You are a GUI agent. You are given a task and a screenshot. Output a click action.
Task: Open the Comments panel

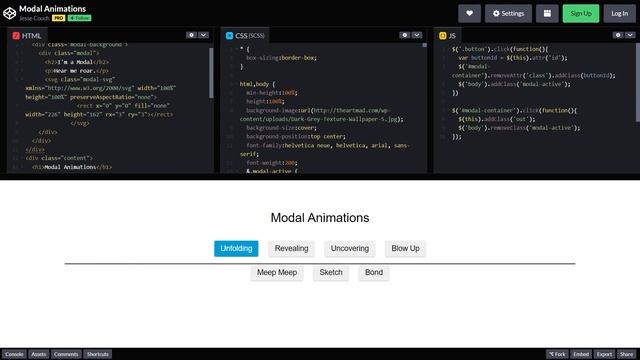pyautogui.click(x=66, y=354)
